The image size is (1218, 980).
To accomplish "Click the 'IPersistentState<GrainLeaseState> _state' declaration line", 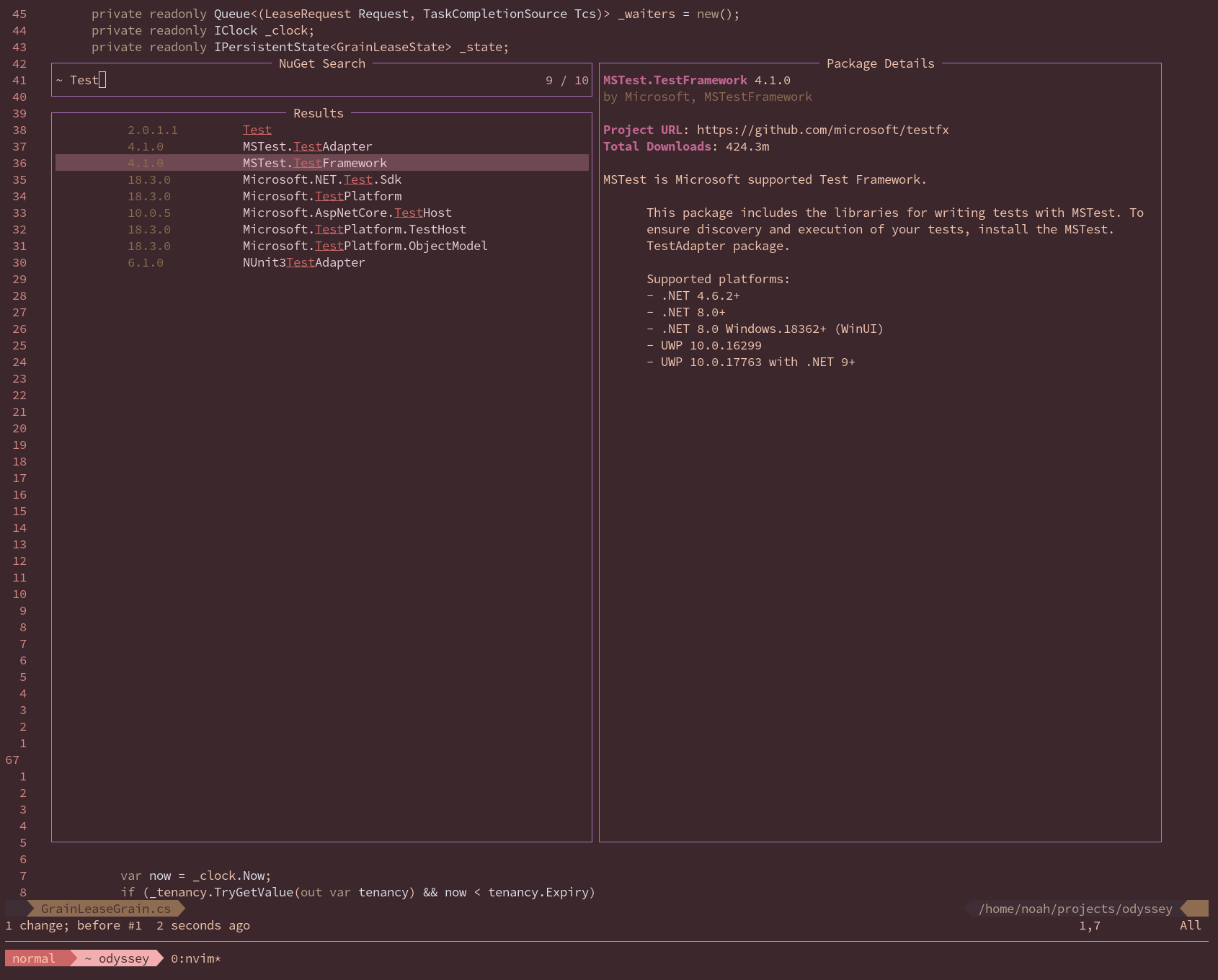I will 301,47.
